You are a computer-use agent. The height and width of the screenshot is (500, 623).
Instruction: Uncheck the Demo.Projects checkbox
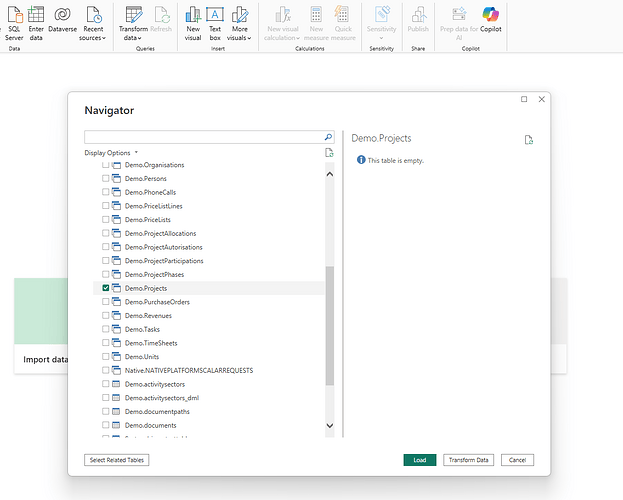pyautogui.click(x=106, y=288)
